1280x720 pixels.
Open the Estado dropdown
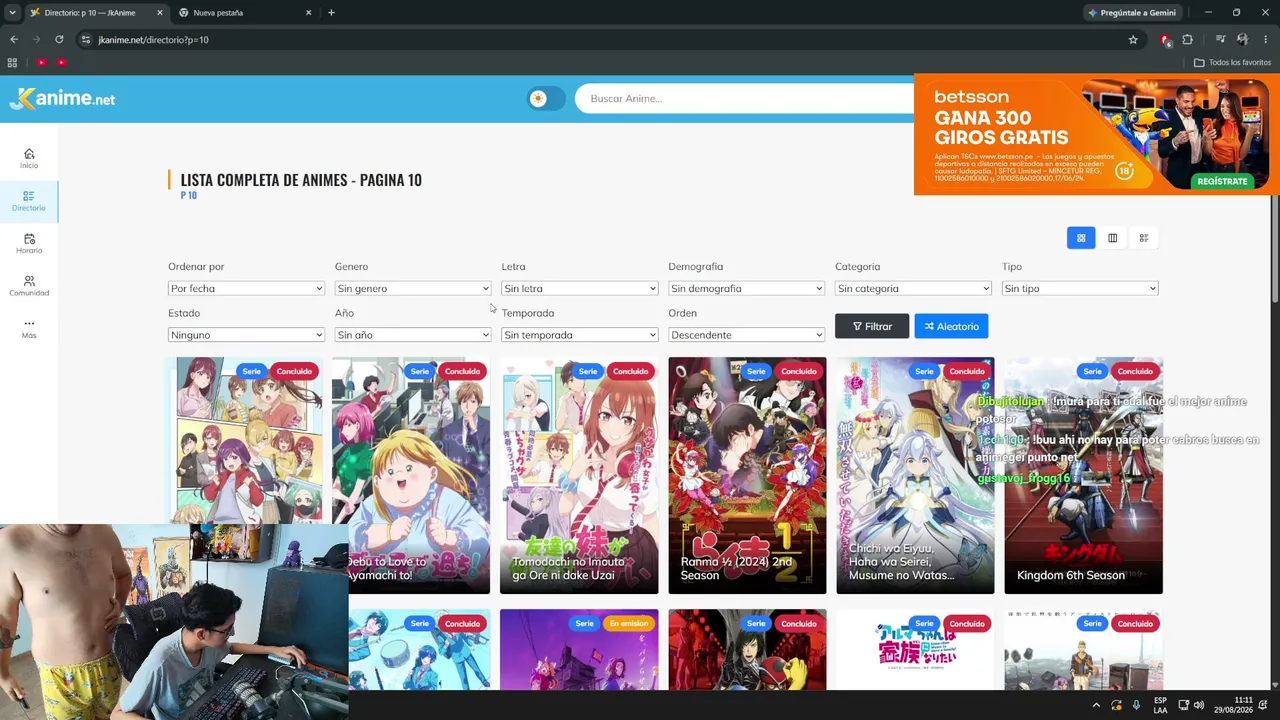246,335
